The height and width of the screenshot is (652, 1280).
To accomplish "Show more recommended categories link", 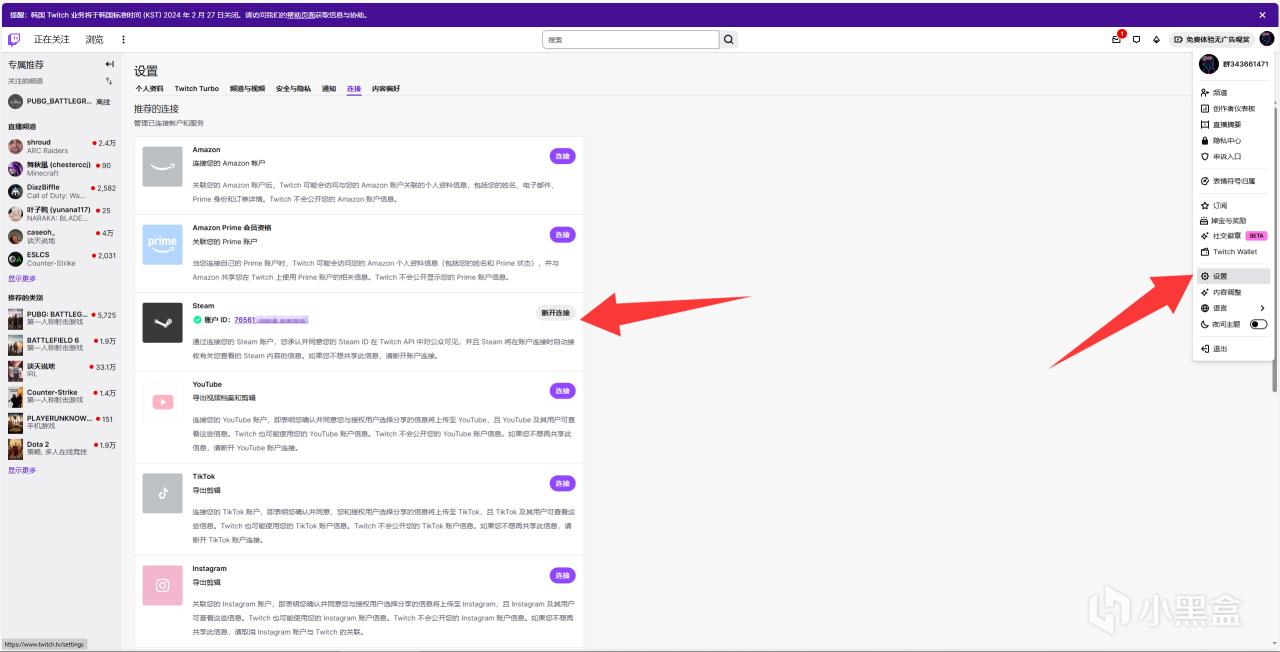I will coord(22,470).
